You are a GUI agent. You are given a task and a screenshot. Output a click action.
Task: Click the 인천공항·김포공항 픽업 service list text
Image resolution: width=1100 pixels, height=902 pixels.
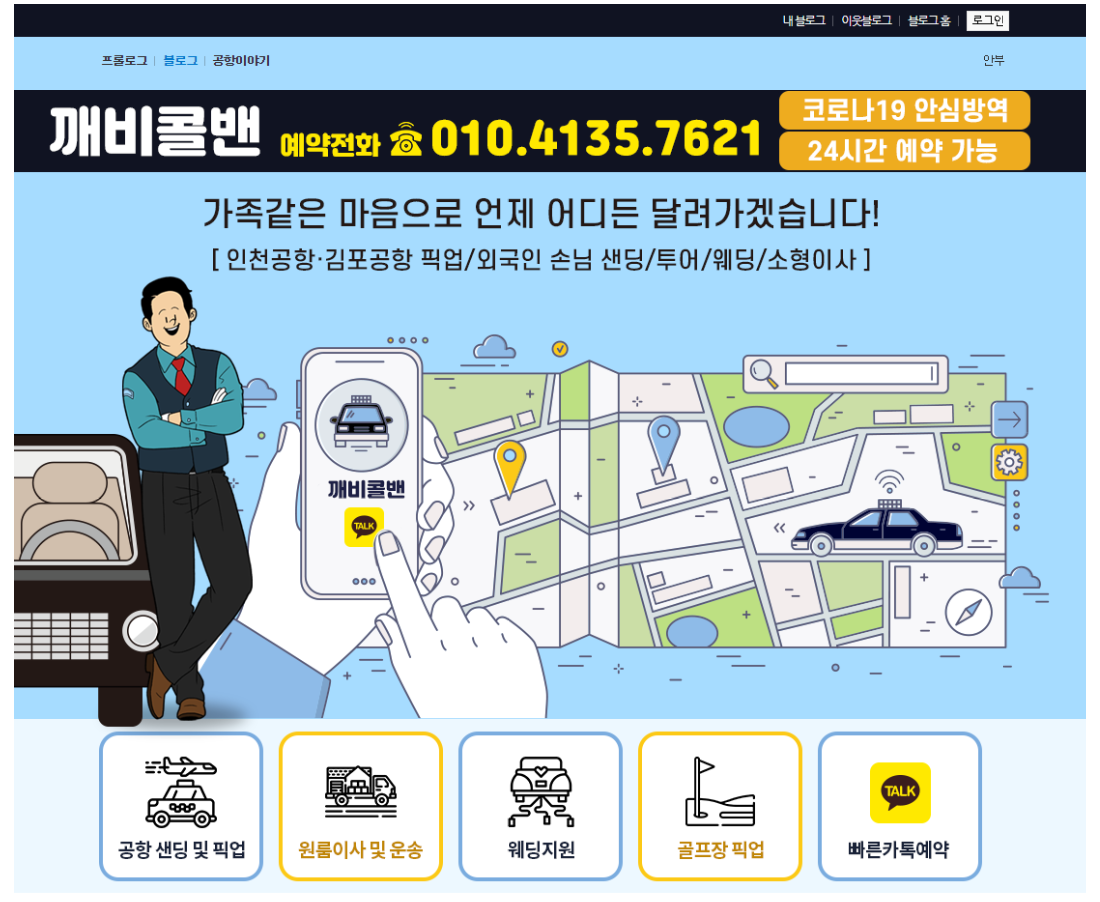(541, 260)
